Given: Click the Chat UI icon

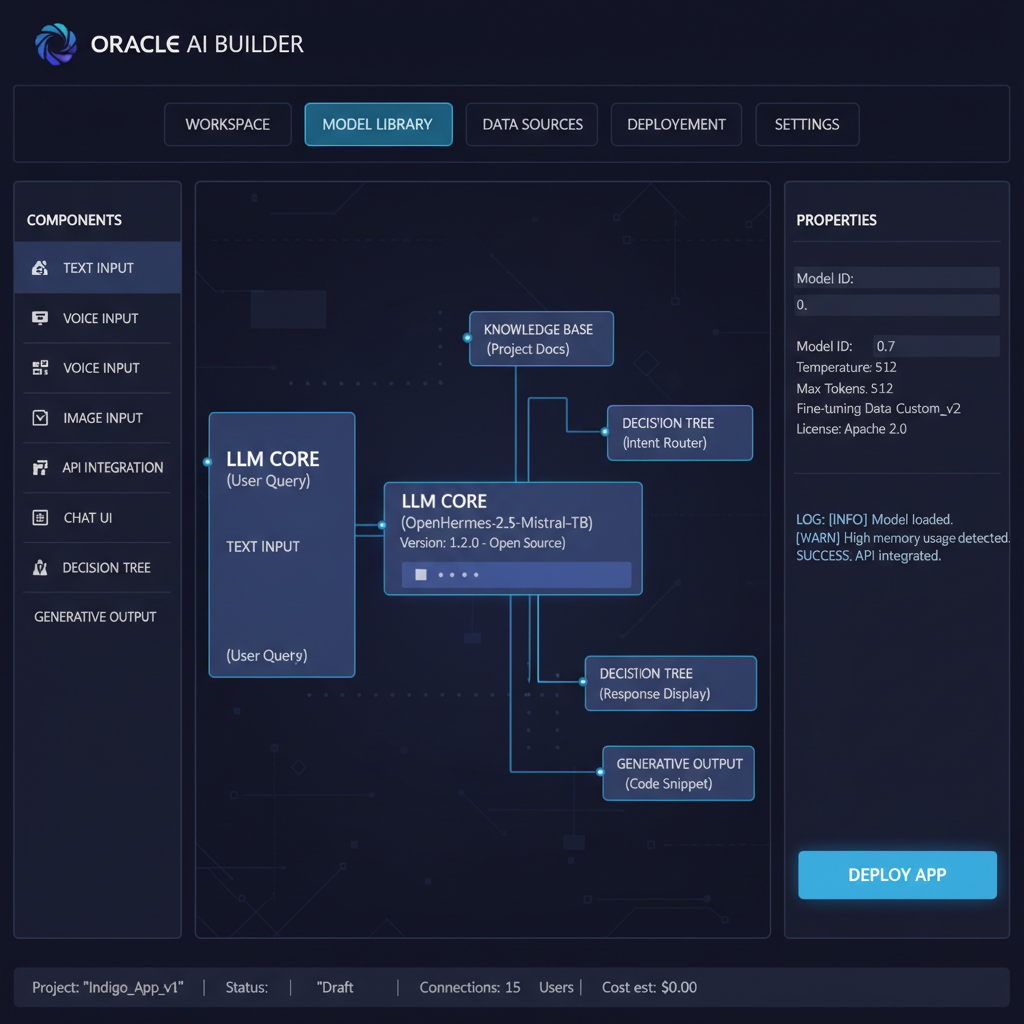Looking at the screenshot, I should tap(40, 518).
